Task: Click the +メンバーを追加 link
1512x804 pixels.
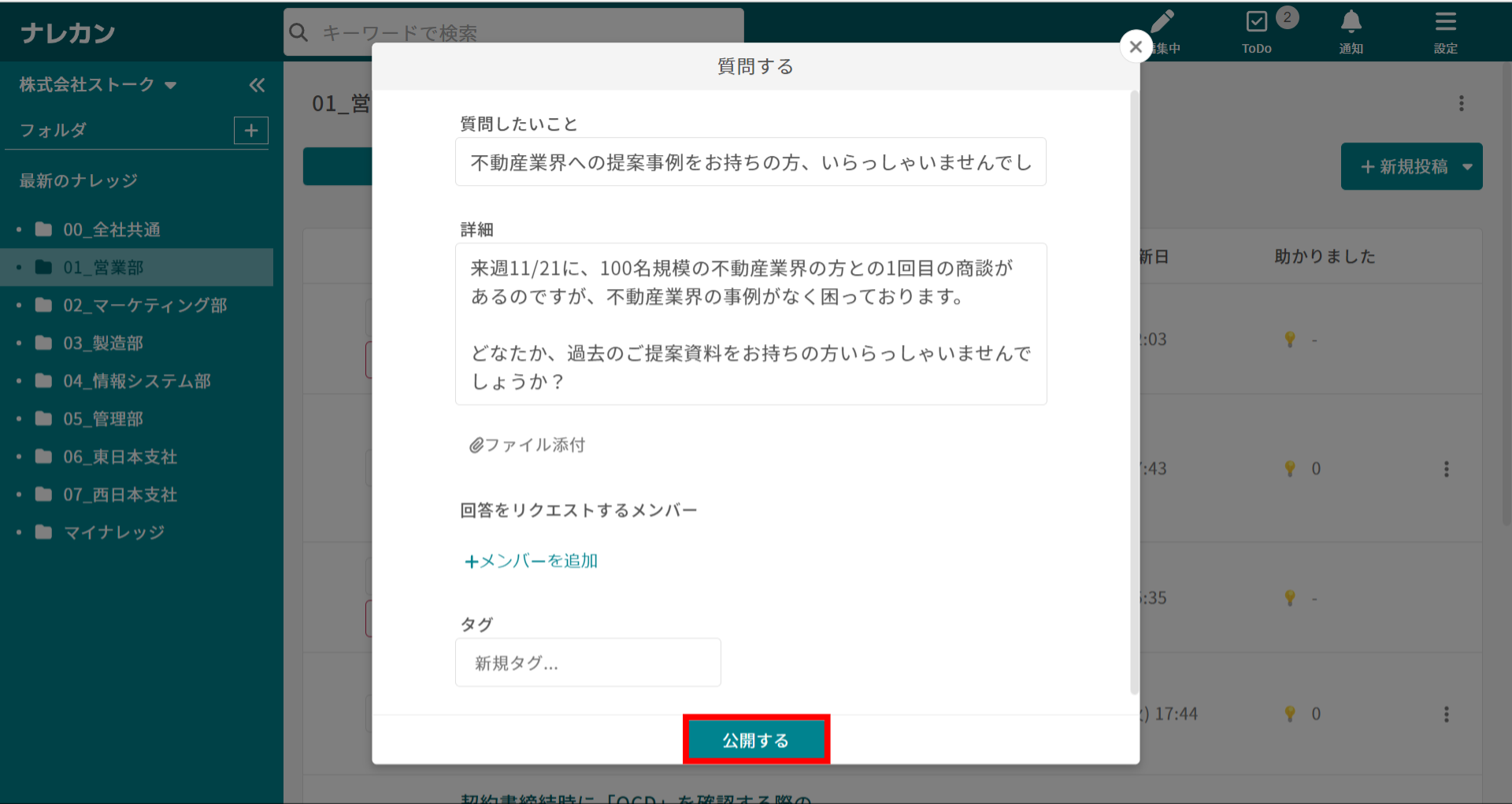Action: coord(531,561)
